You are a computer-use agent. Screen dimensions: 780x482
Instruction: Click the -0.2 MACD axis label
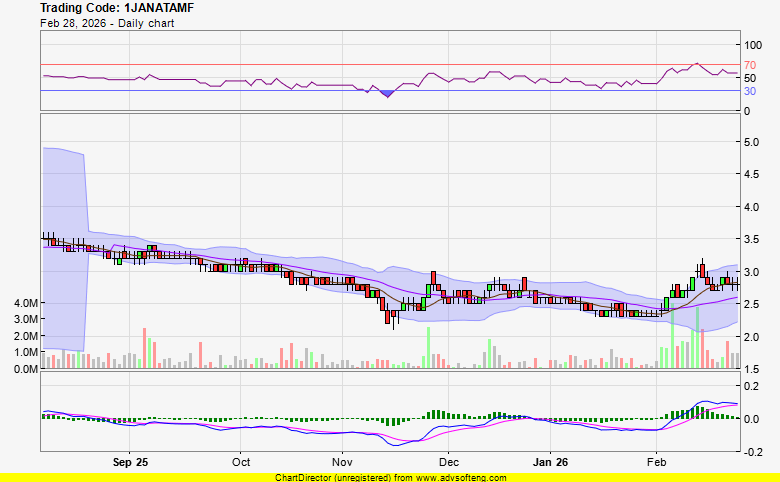click(752, 452)
